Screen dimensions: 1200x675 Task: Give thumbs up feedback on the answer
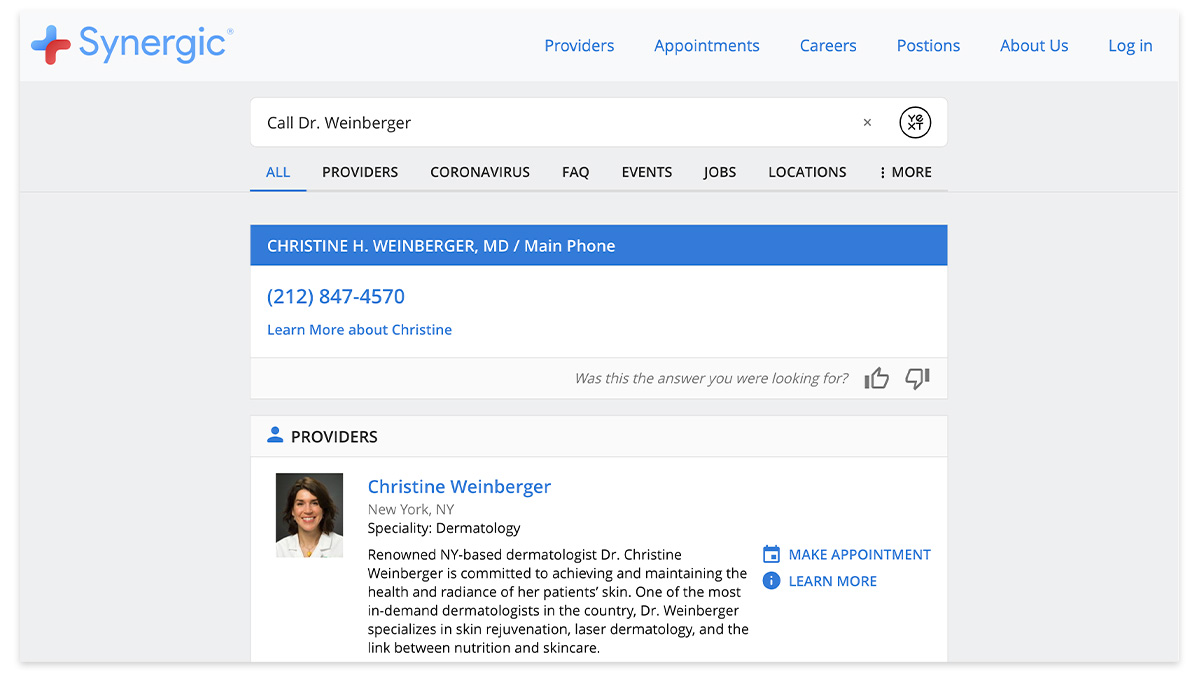click(877, 378)
